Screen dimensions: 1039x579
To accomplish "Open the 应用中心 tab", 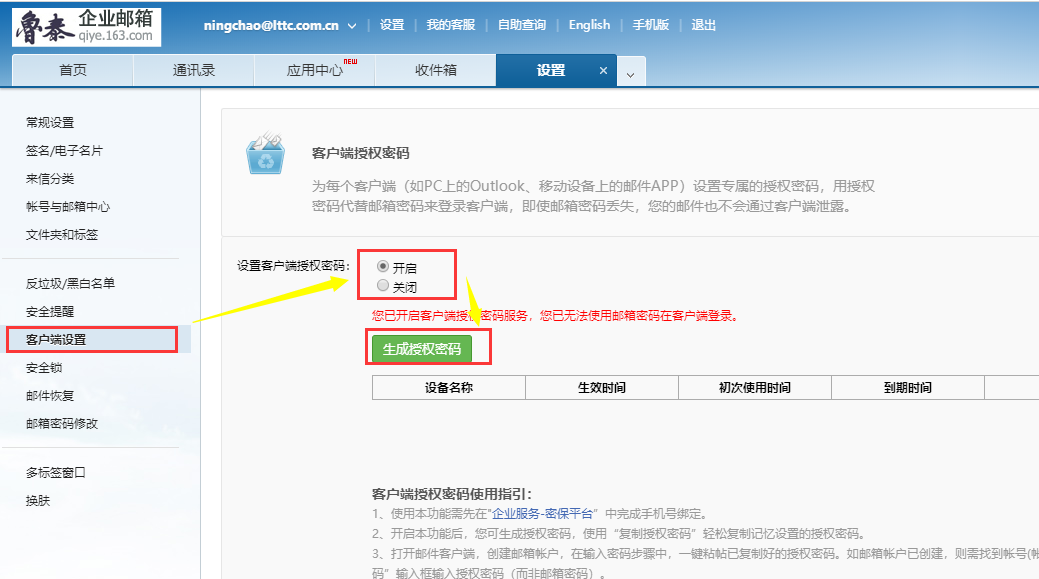I will tap(315, 71).
